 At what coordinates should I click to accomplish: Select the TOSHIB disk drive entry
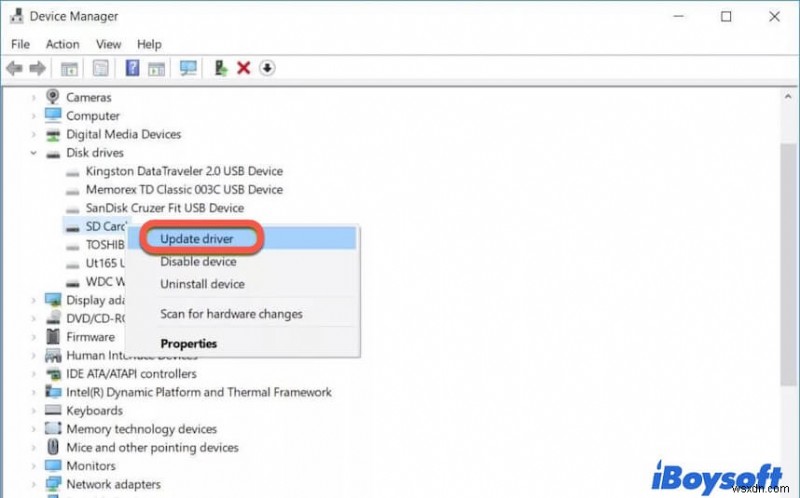[105, 245]
